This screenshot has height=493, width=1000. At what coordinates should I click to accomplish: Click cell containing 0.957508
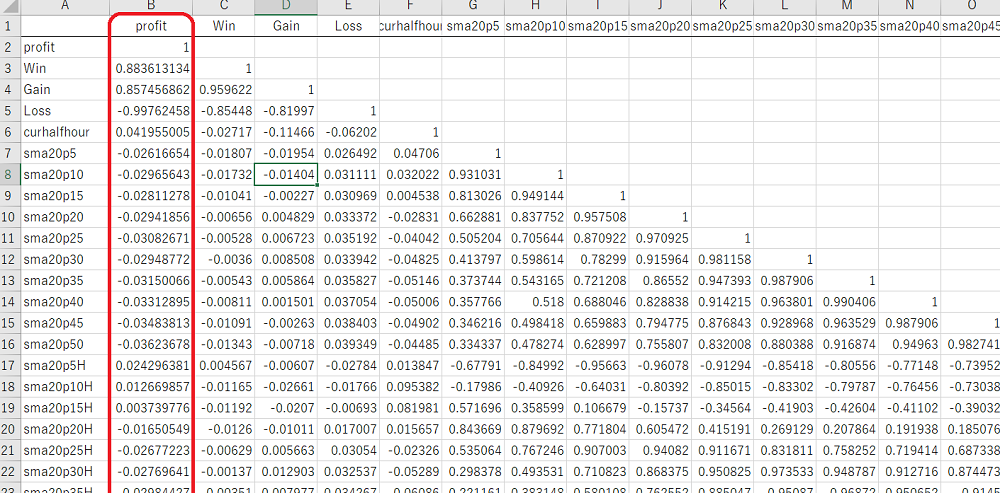coord(598,217)
